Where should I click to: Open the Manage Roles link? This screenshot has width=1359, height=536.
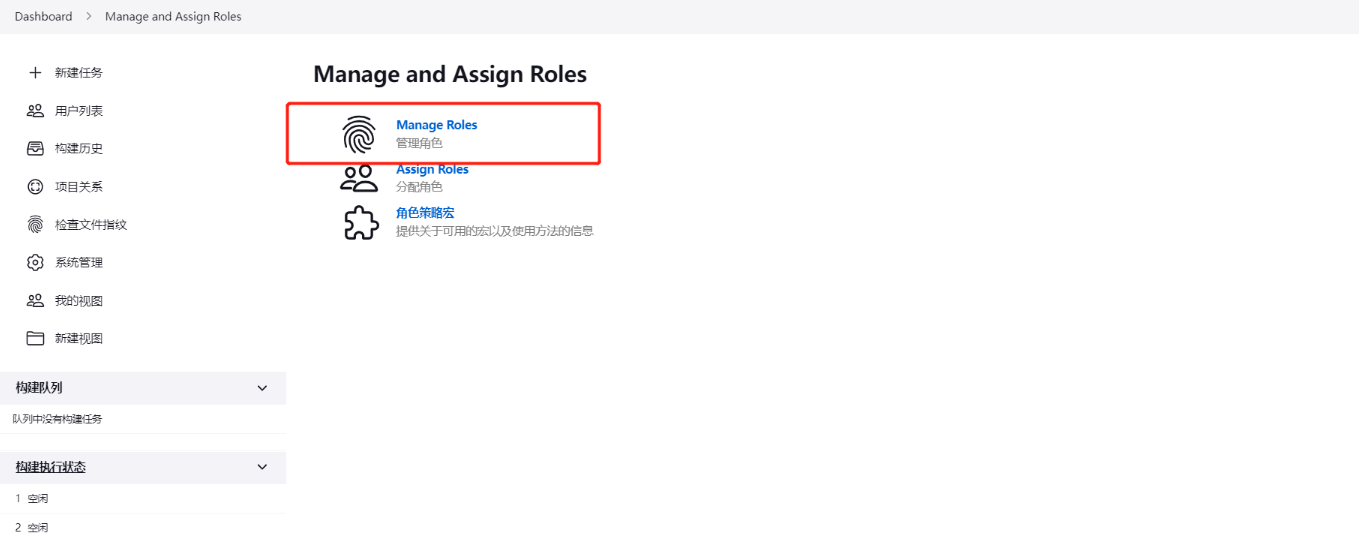[437, 125]
